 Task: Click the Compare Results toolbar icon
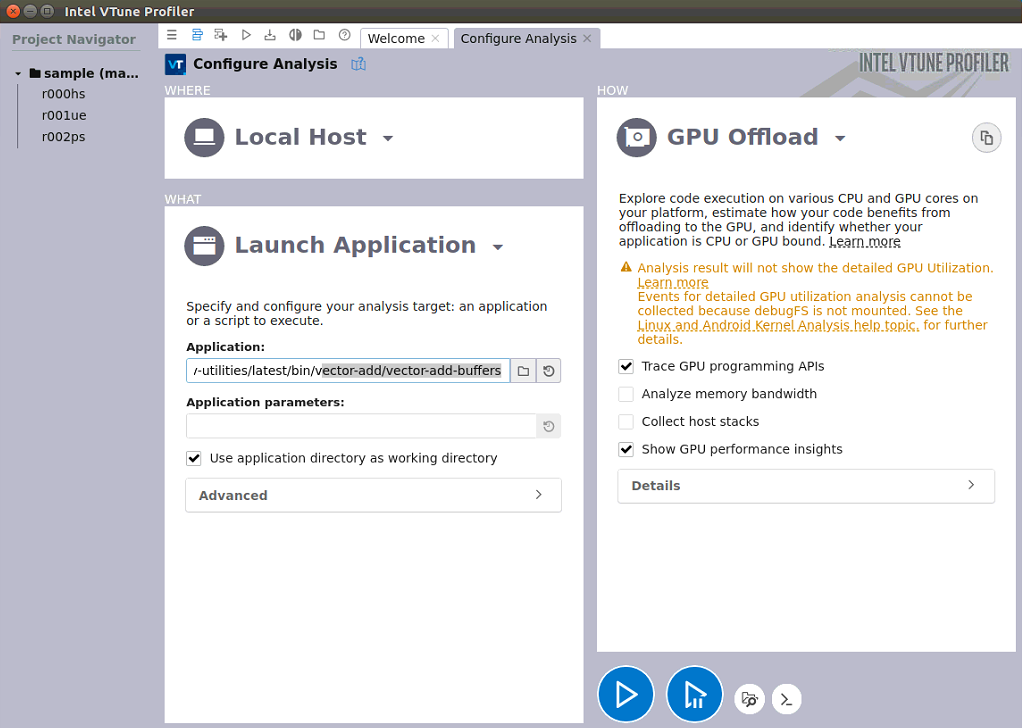click(x=295, y=35)
